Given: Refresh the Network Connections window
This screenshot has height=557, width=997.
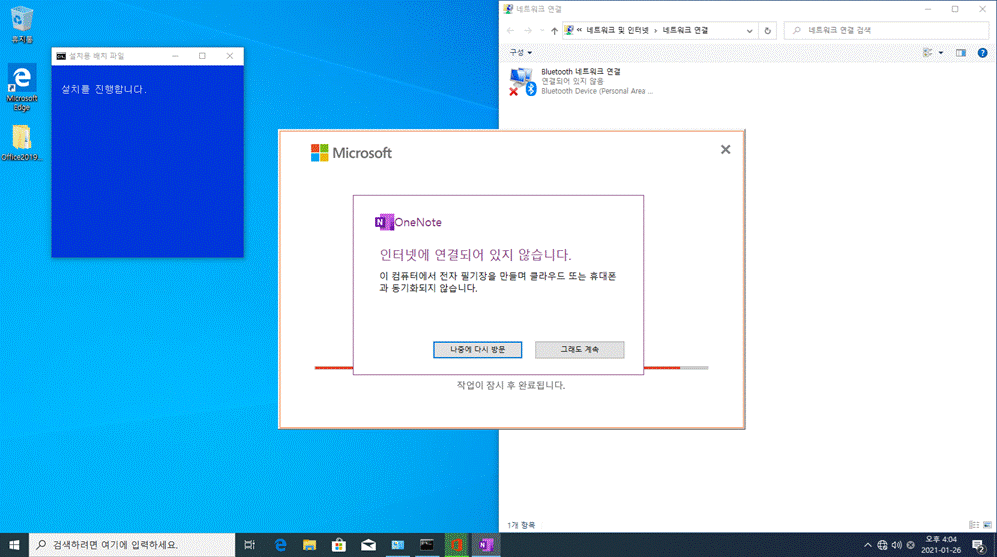Looking at the screenshot, I should (767, 31).
